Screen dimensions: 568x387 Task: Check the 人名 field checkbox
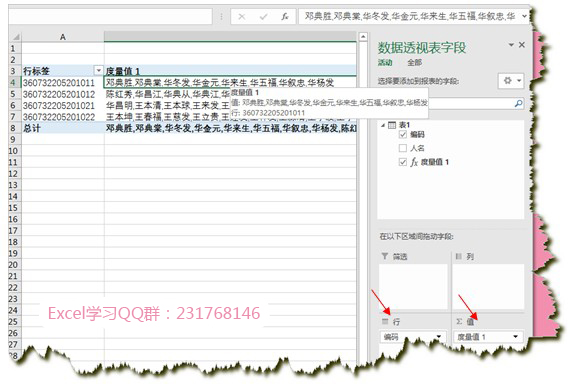pyautogui.click(x=402, y=148)
